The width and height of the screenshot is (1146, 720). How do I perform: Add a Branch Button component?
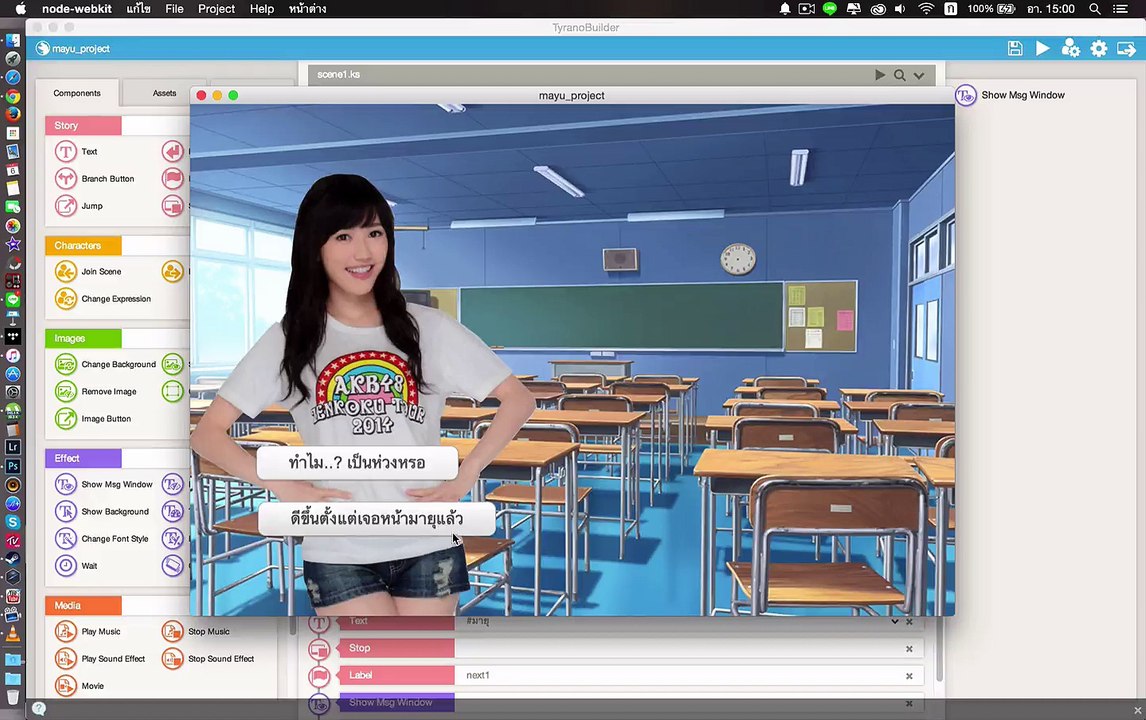pyautogui.click(x=94, y=178)
